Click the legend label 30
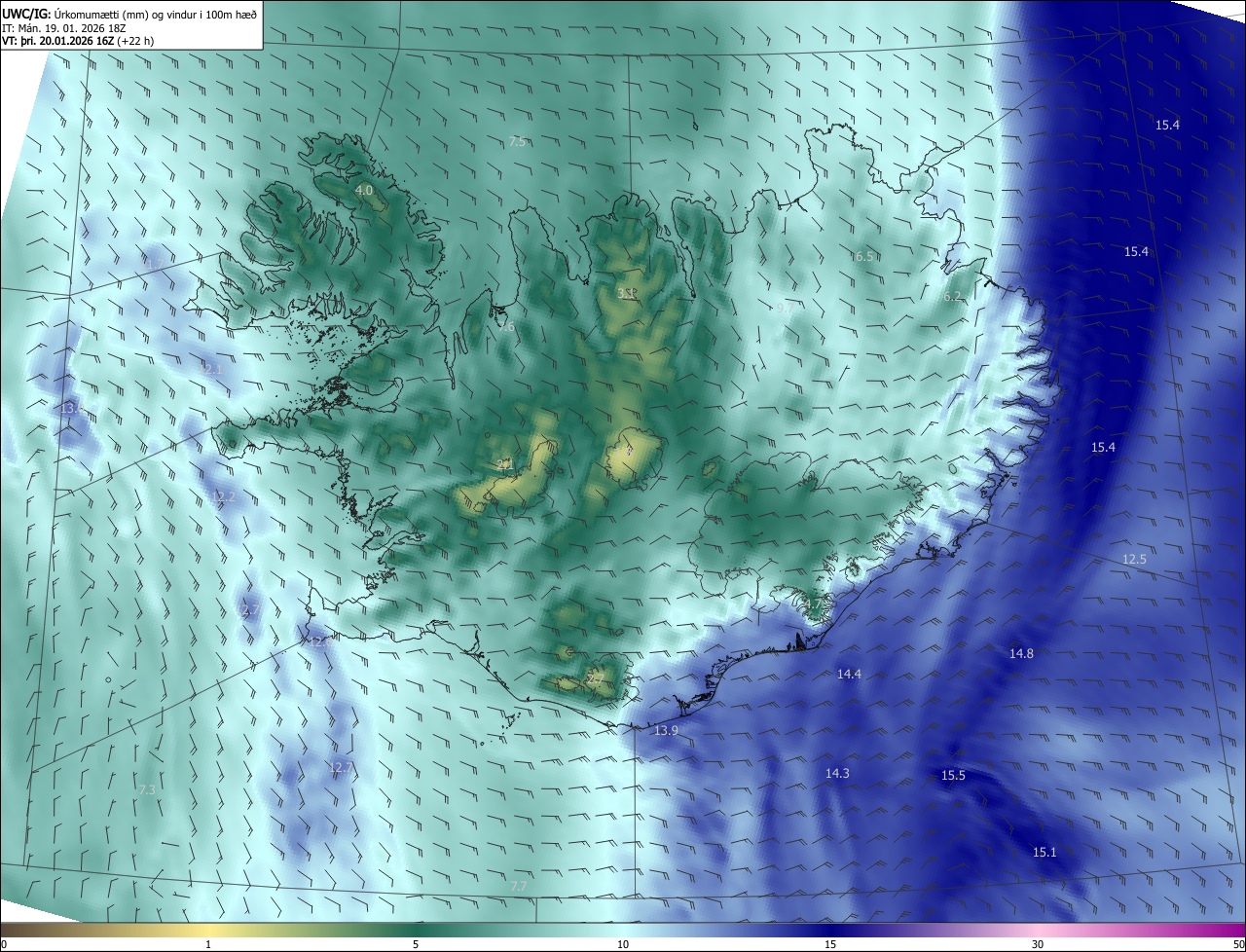The image size is (1246, 952). click(1038, 944)
